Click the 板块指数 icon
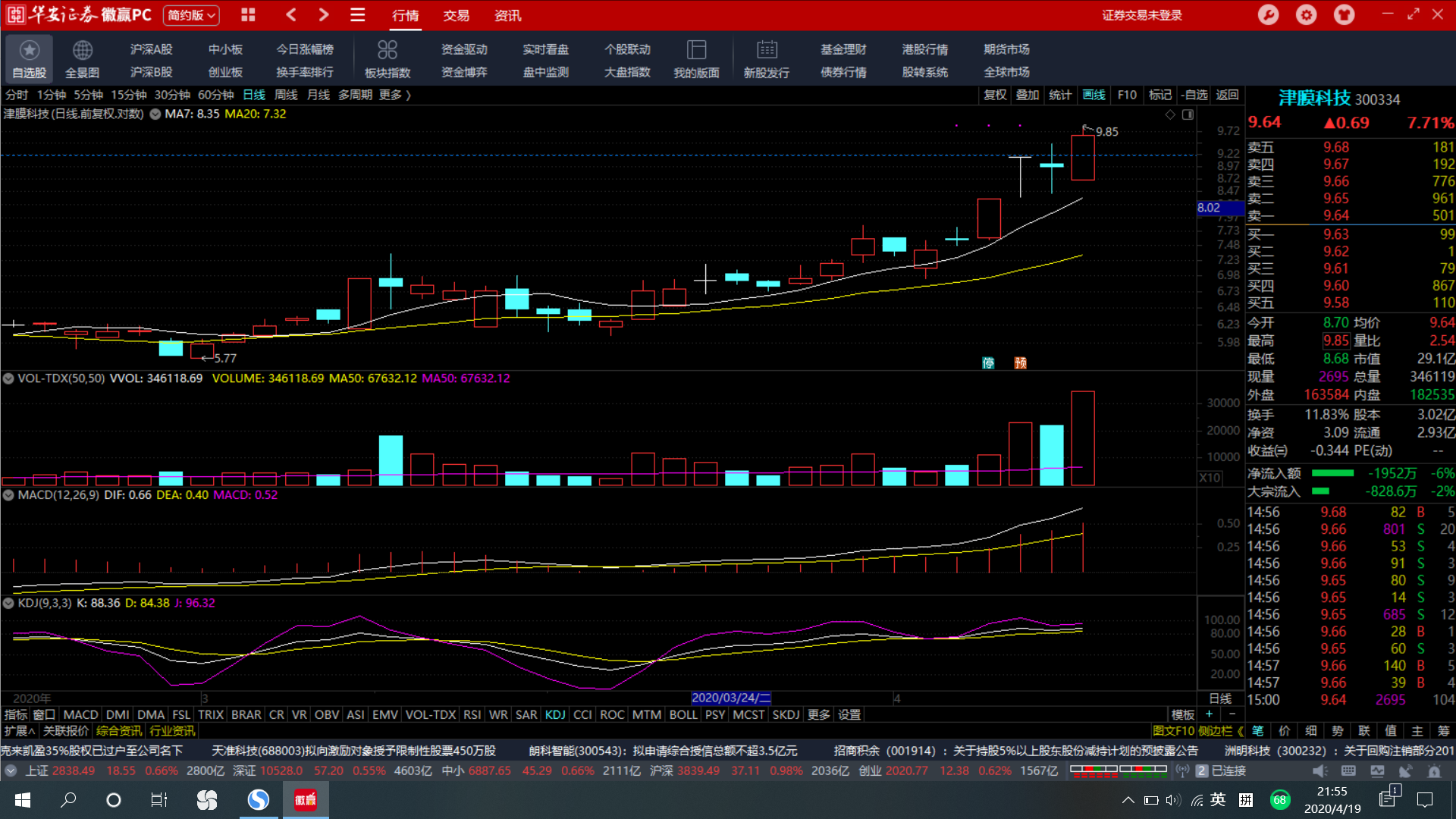Screen dimensions: 1456x819 pos(387,51)
